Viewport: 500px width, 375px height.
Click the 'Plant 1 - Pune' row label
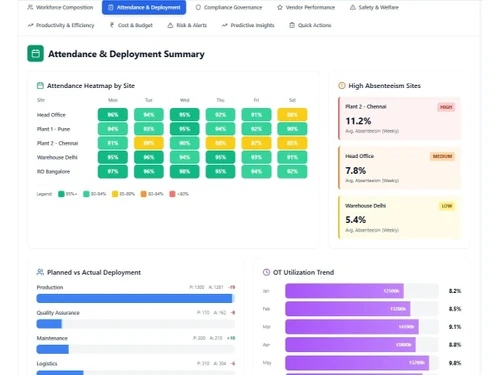(x=53, y=129)
